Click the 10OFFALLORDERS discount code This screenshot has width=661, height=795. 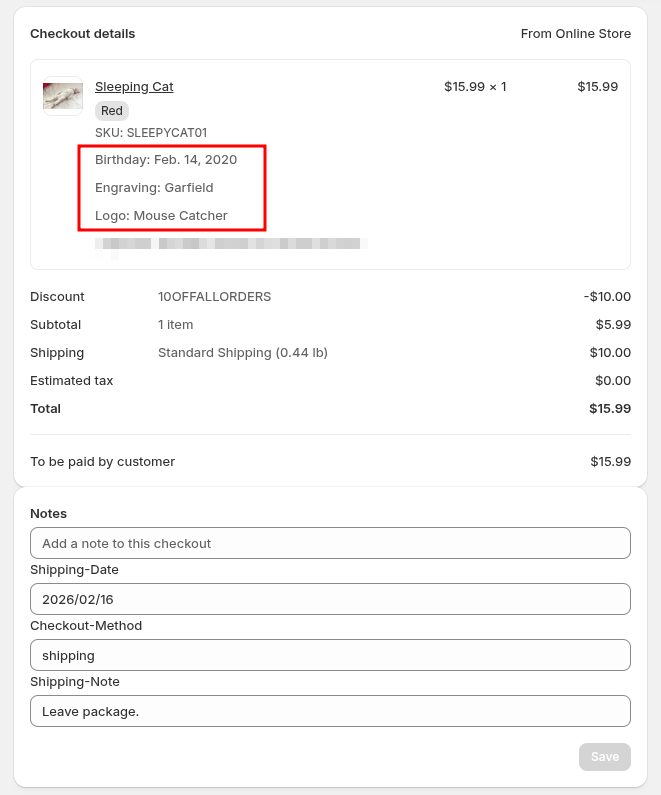pyautogui.click(x=214, y=297)
